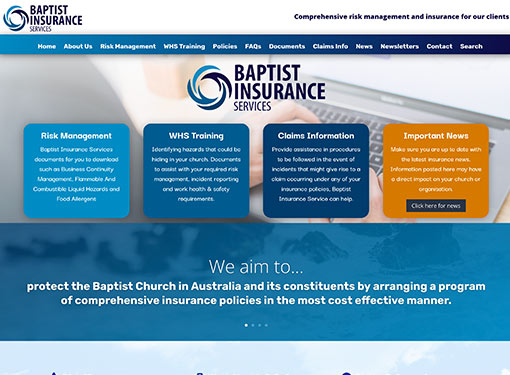This screenshot has width=510, height=375.
Task: Open the Claims Info nav link
Action: click(x=330, y=46)
